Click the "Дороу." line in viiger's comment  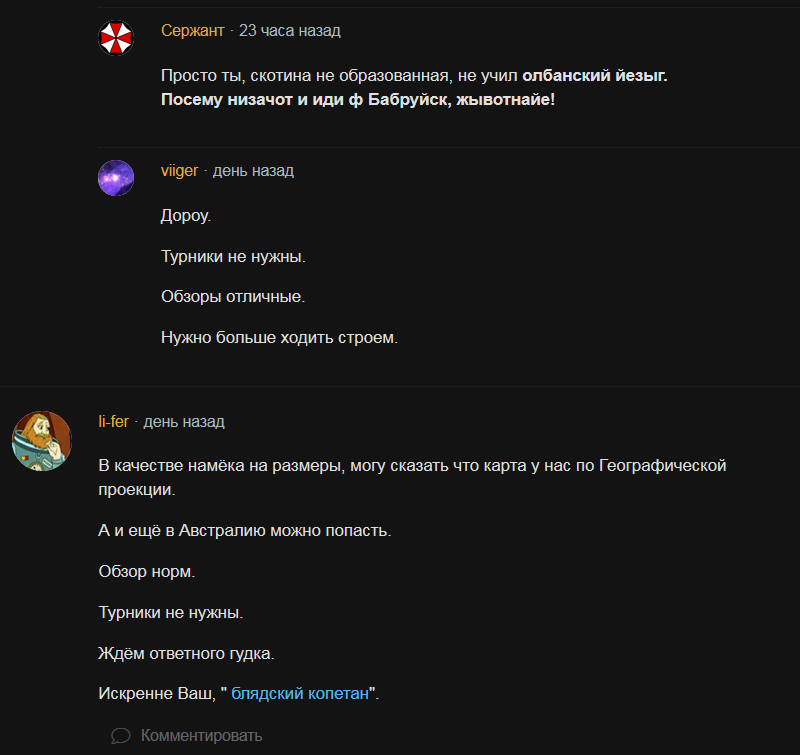click(x=186, y=215)
